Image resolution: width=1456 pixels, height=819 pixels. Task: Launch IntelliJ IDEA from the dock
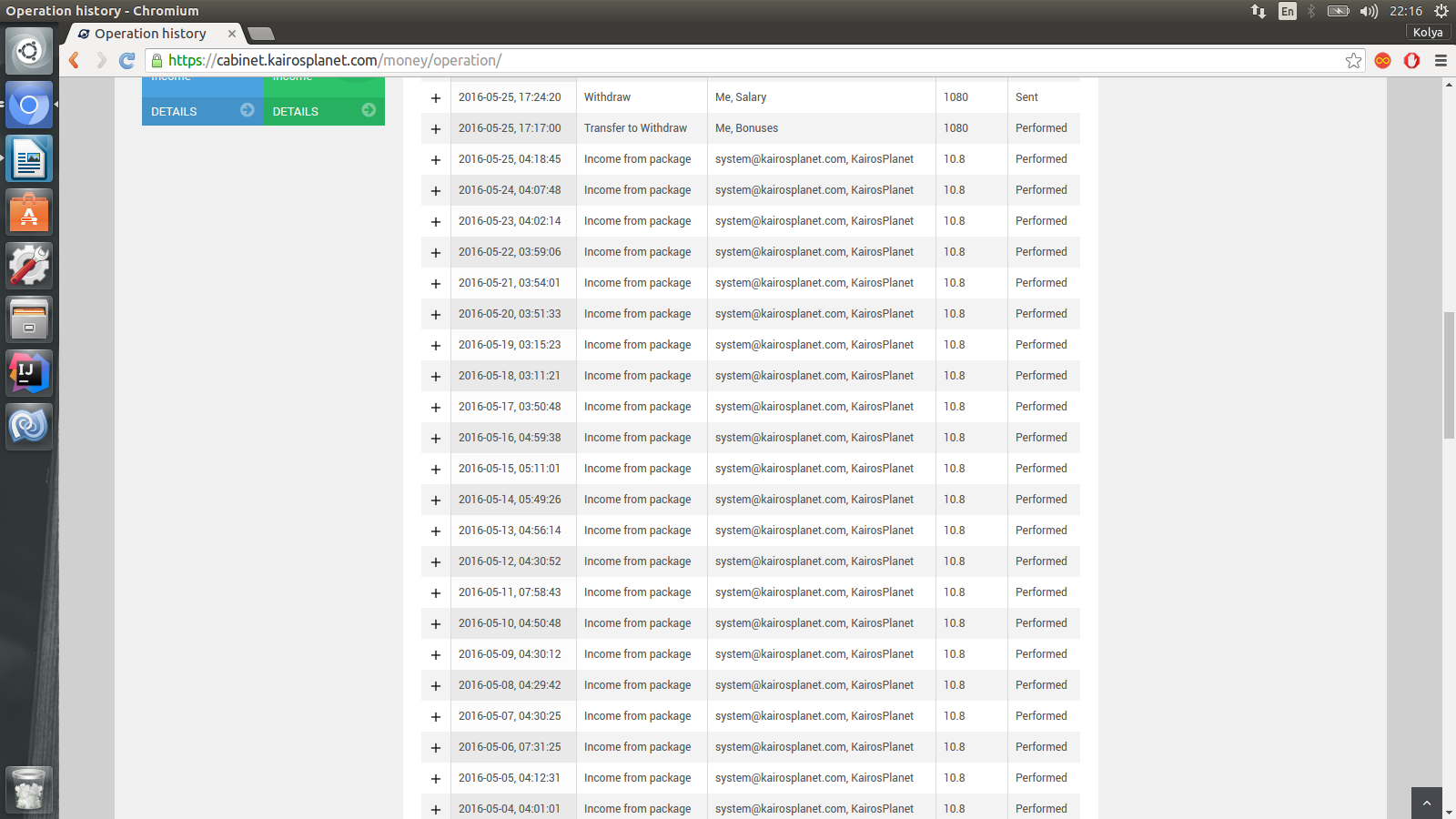point(29,373)
